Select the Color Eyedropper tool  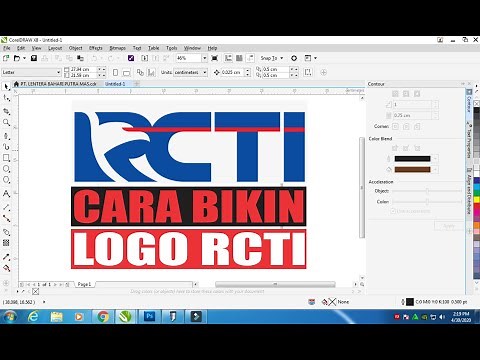pyautogui.click(x=6, y=257)
